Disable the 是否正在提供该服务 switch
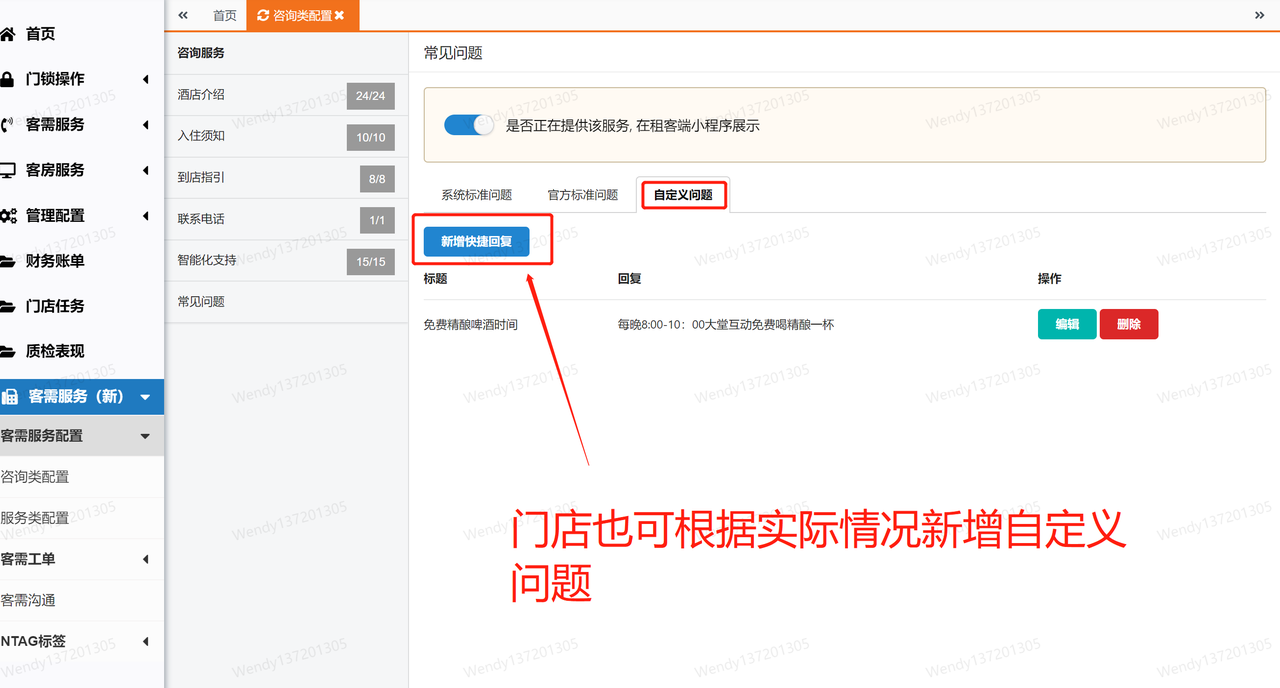Image resolution: width=1280 pixels, height=688 pixels. (x=468, y=125)
